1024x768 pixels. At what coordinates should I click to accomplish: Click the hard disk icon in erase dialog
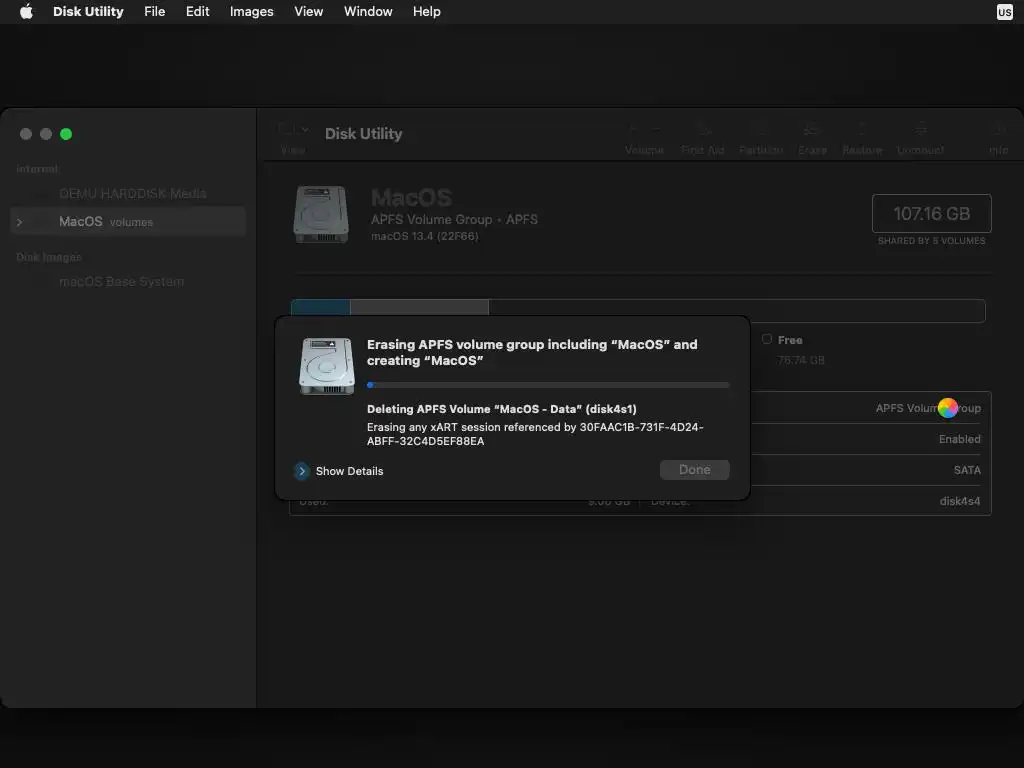[327, 366]
